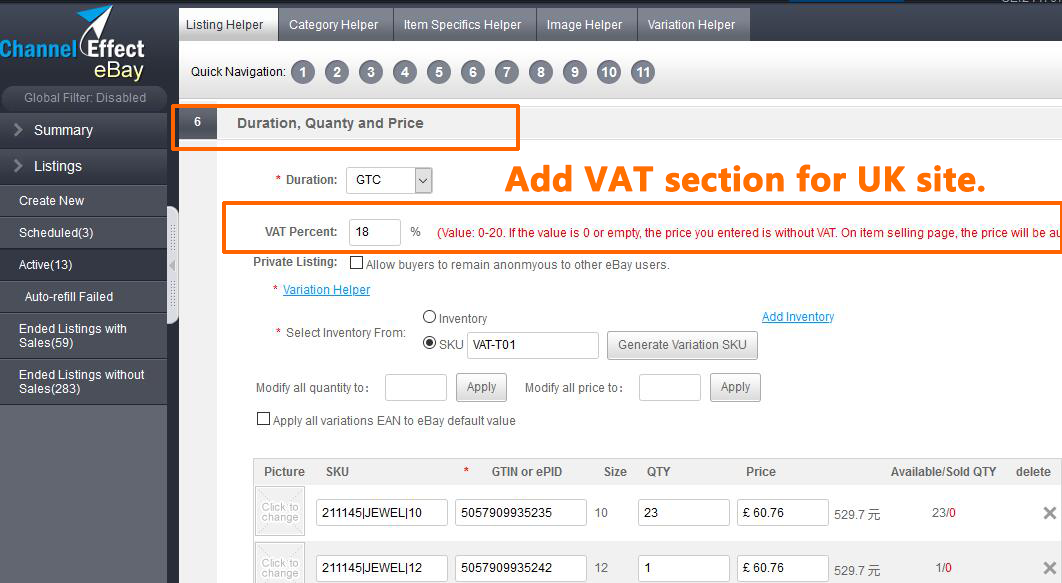The image size is (1062, 583).
Task: Delete the 211145|JEWEL|12 variation row
Action: (1050, 568)
